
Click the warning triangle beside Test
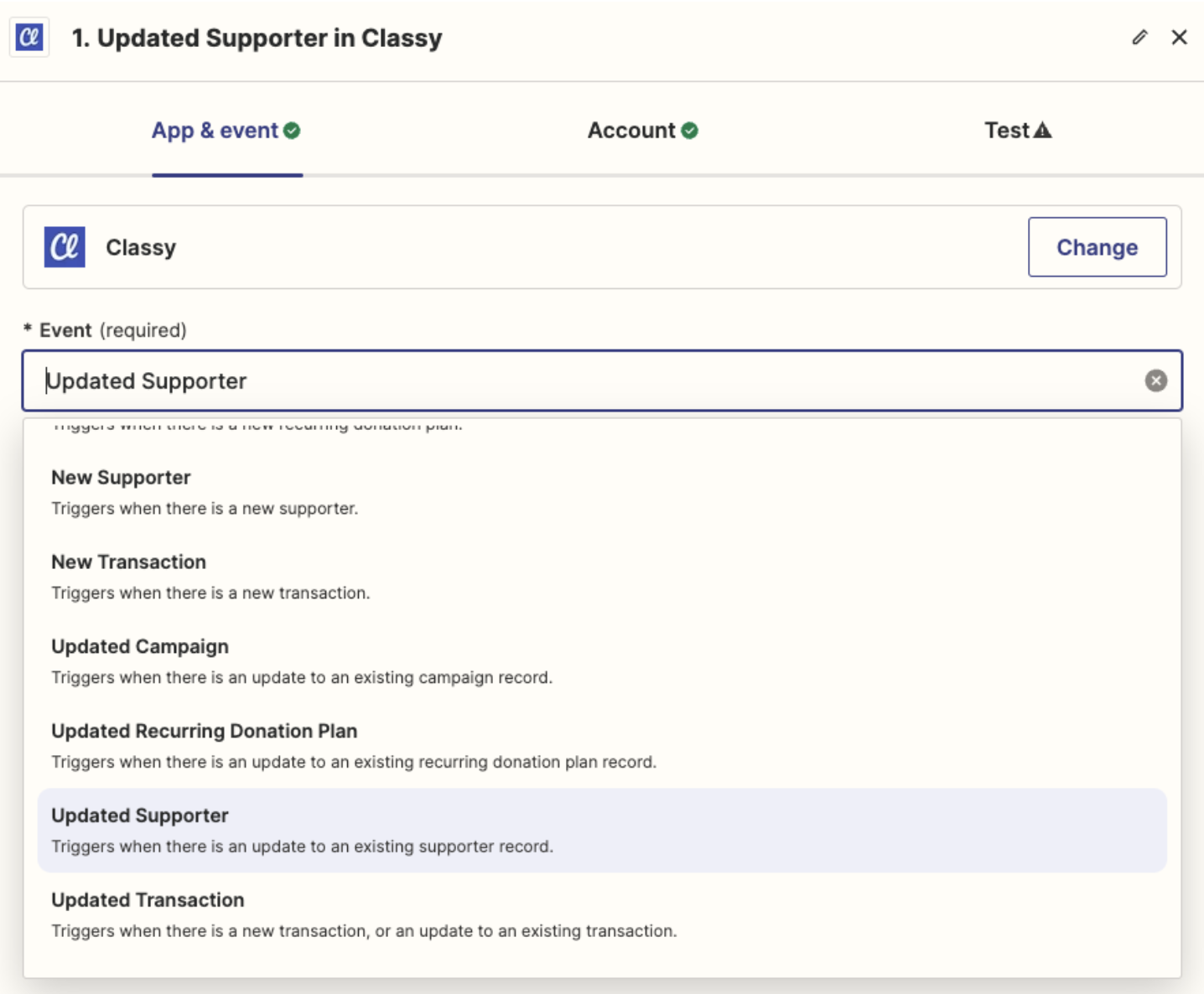pos(1042,130)
